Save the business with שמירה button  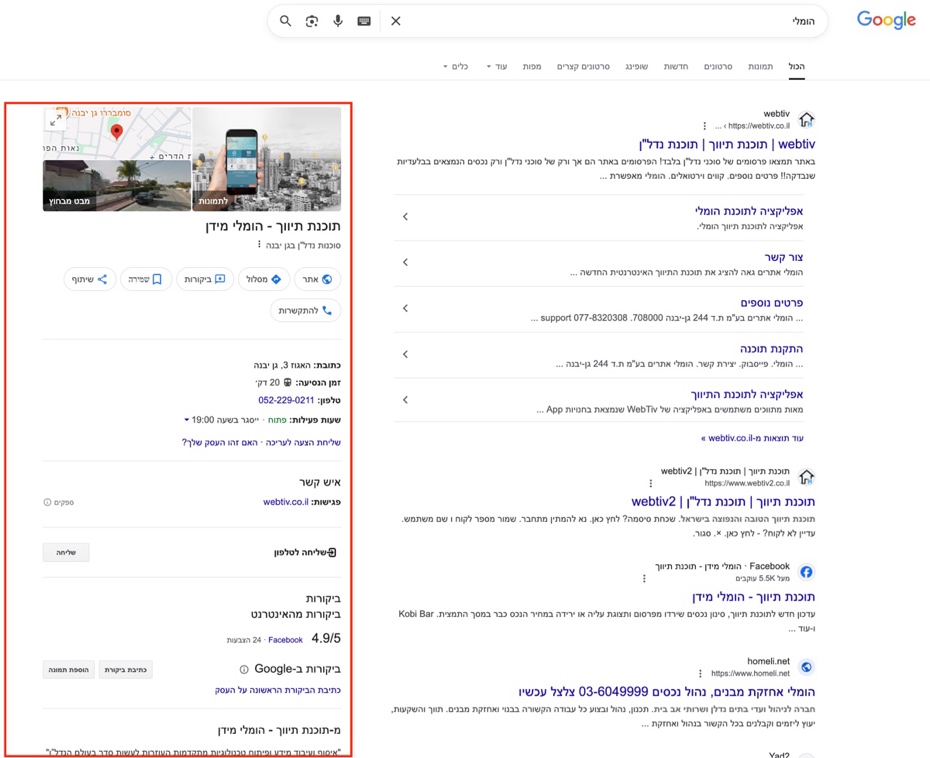tap(147, 279)
